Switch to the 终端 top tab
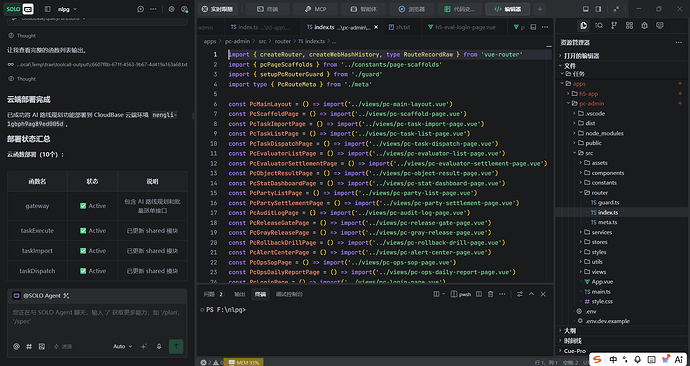The height and width of the screenshot is (366, 690). pyautogui.click(x=268, y=9)
